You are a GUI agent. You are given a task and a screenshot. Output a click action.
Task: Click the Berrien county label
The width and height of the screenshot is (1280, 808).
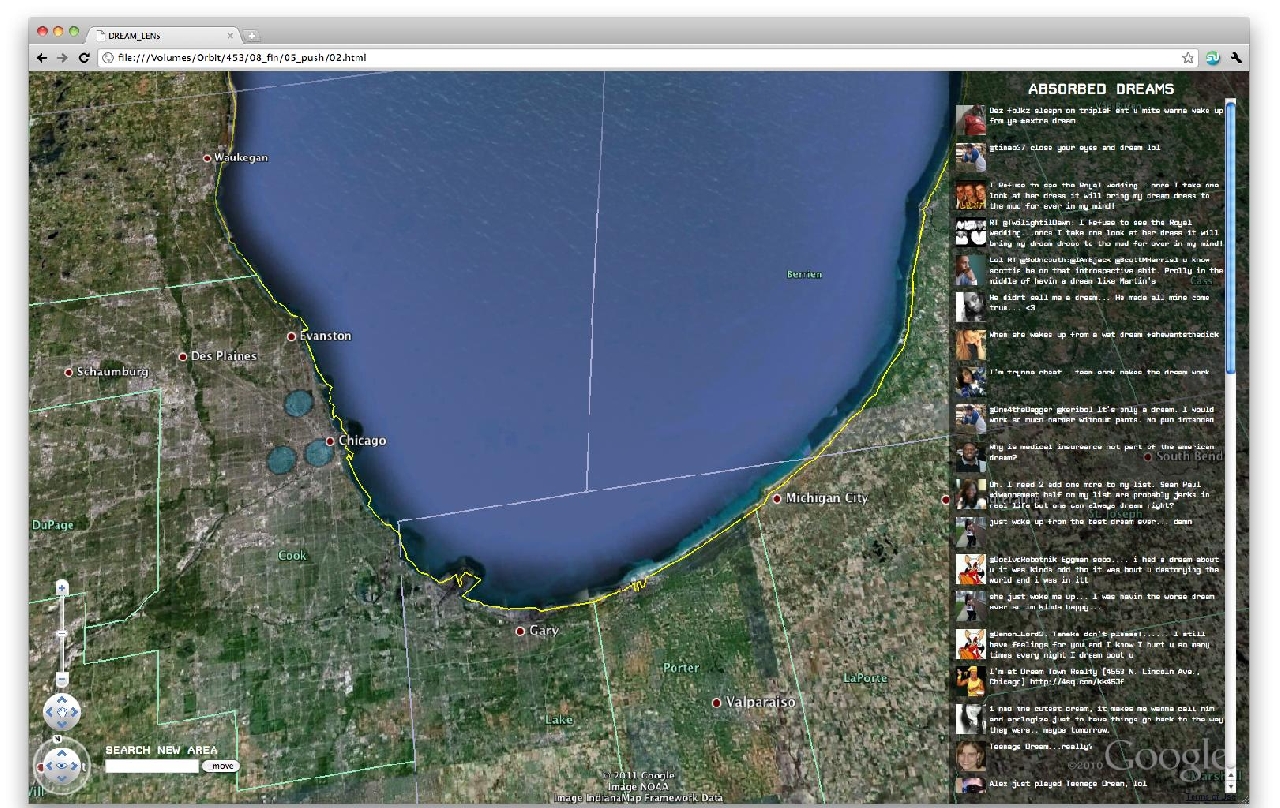coord(804,274)
